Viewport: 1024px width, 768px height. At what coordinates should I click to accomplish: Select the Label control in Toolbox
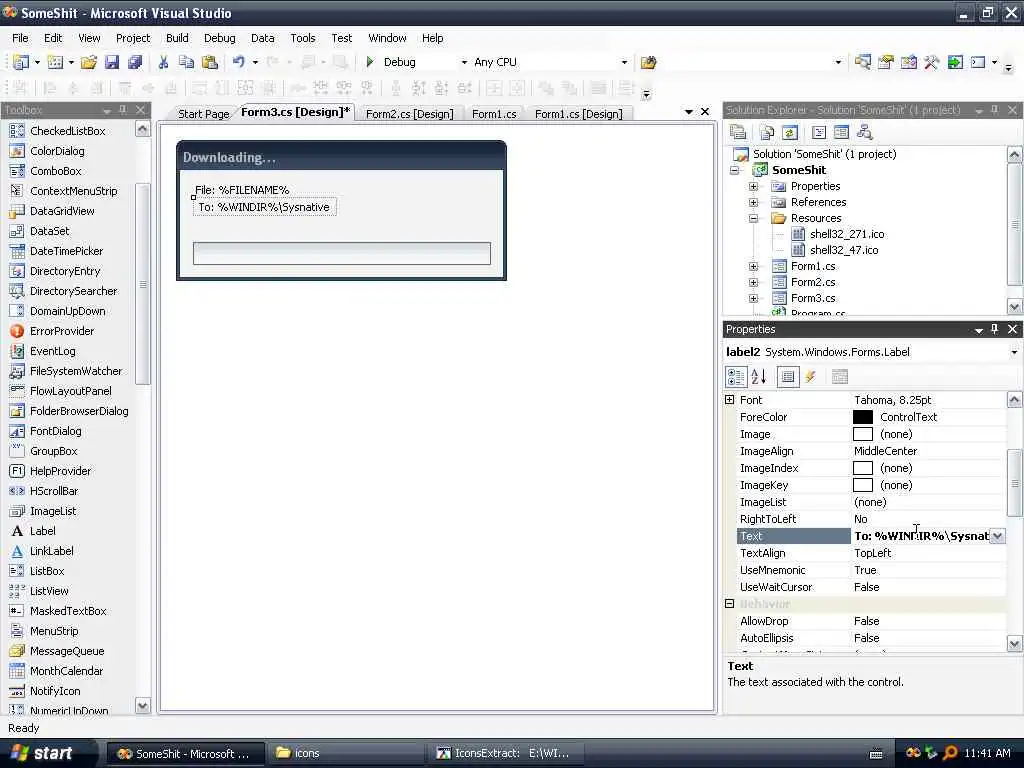coord(43,531)
